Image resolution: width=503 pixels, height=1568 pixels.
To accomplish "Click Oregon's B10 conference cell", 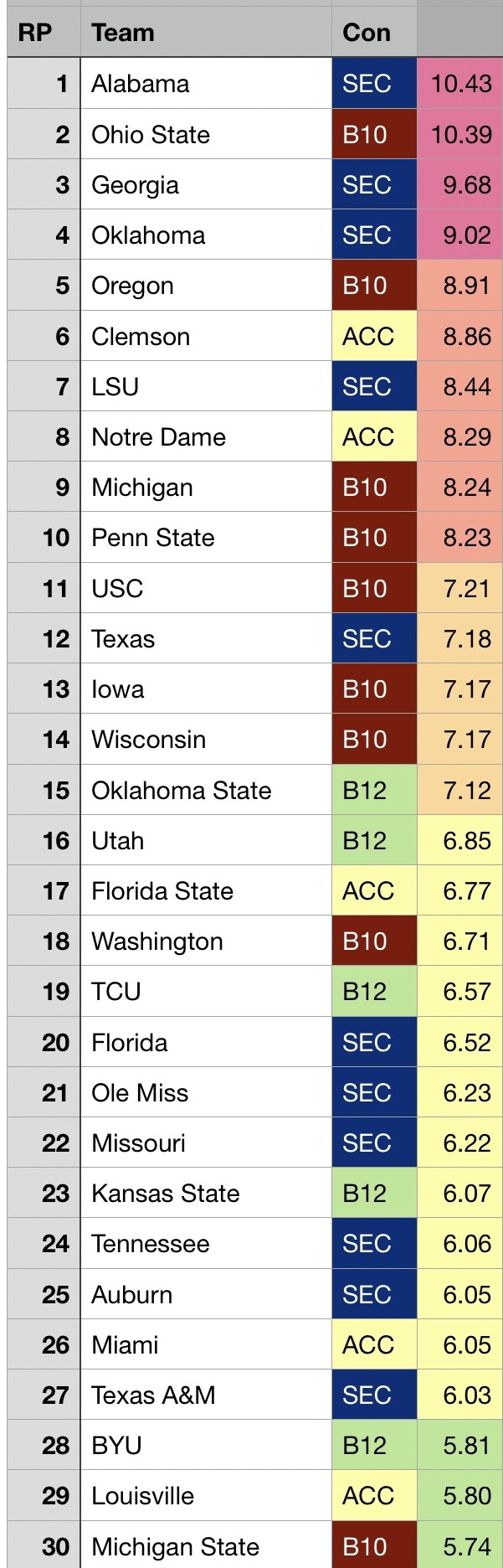I will (x=374, y=286).
